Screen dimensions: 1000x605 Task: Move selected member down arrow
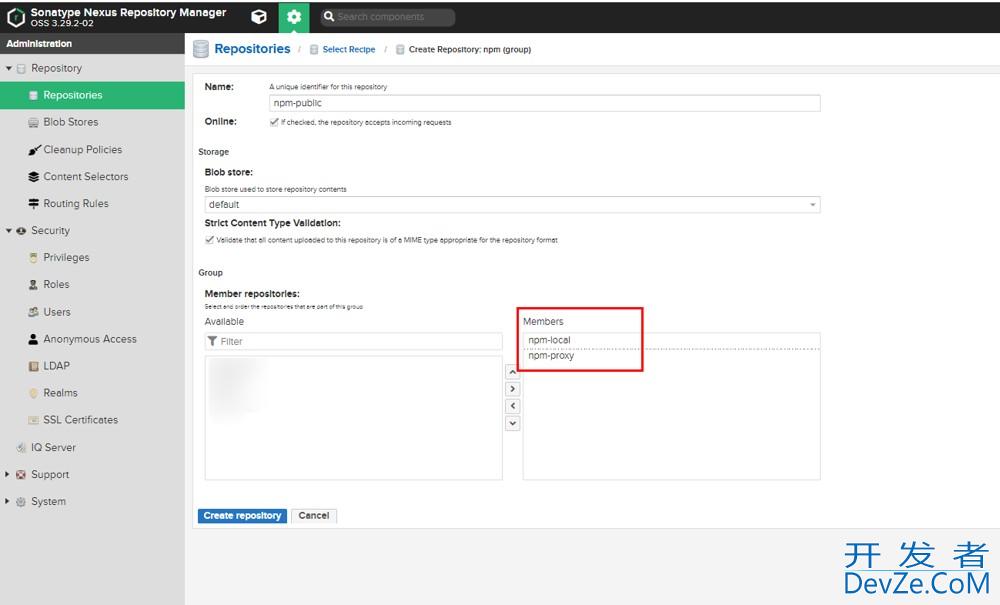512,423
